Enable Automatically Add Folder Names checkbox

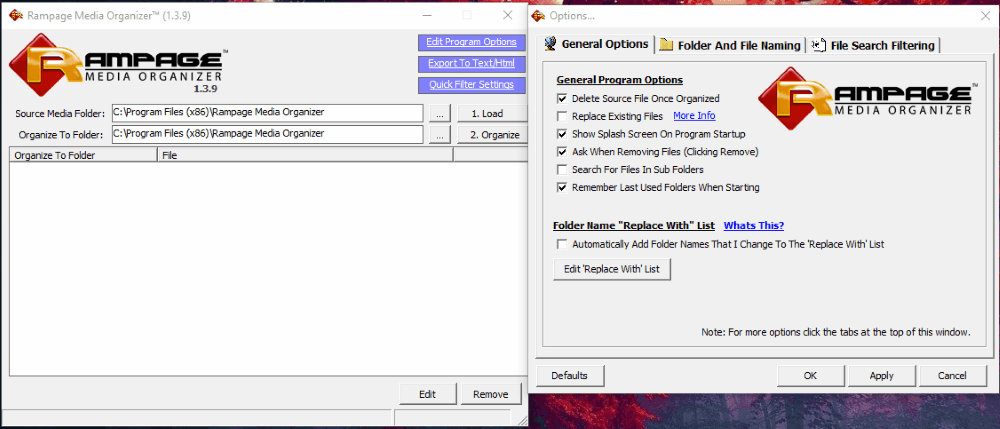point(562,244)
